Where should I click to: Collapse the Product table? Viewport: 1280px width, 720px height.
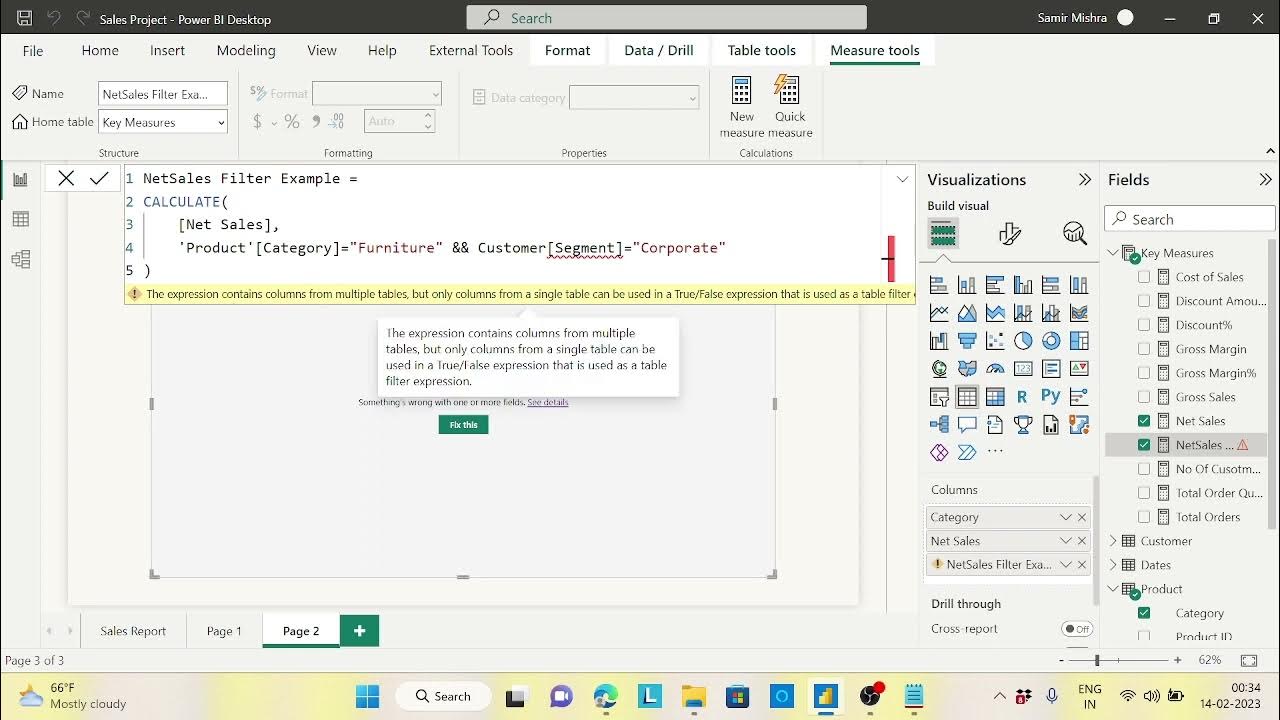[1113, 589]
